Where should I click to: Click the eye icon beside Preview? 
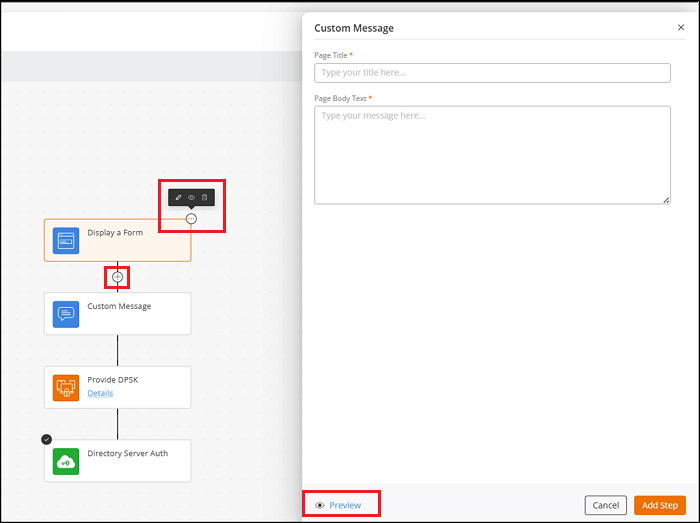(320, 505)
